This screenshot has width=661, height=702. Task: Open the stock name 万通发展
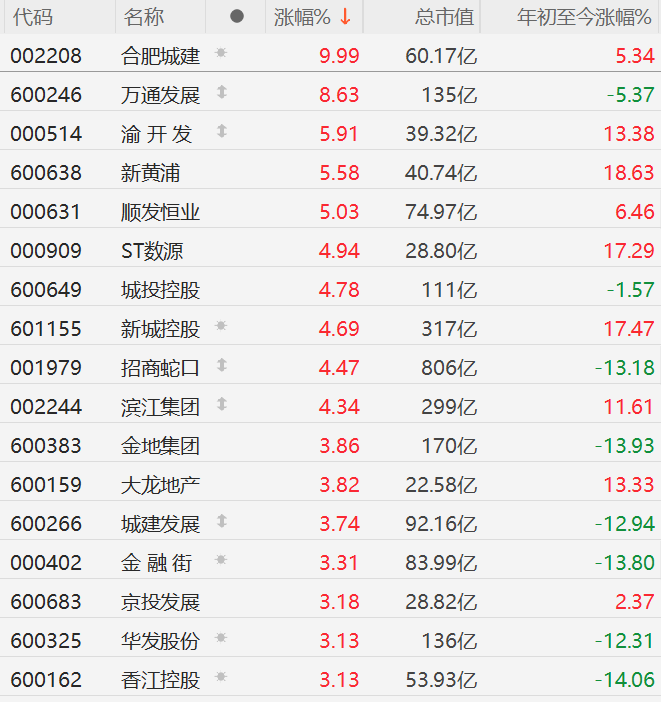click(160, 95)
